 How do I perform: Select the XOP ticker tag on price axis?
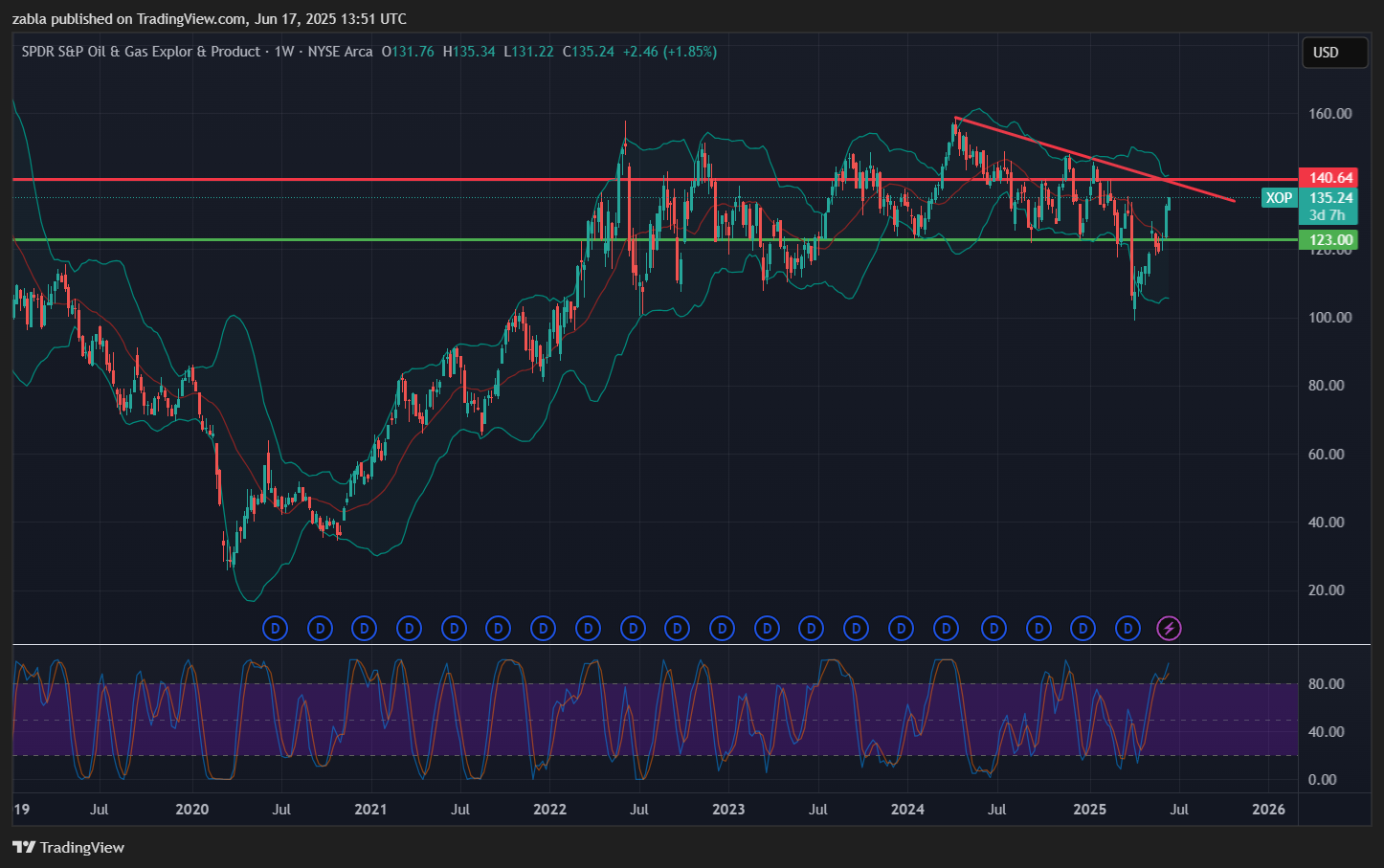[x=1279, y=198]
